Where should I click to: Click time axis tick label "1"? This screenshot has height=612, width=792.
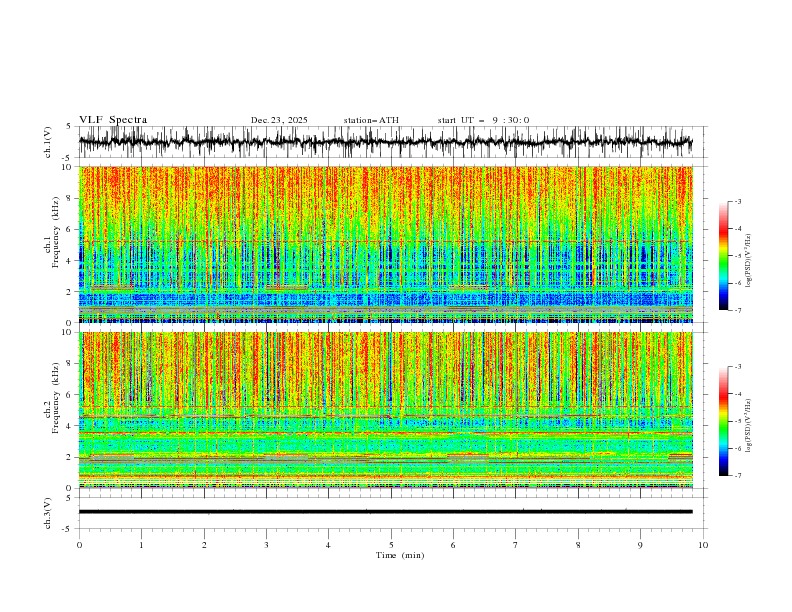click(x=141, y=545)
